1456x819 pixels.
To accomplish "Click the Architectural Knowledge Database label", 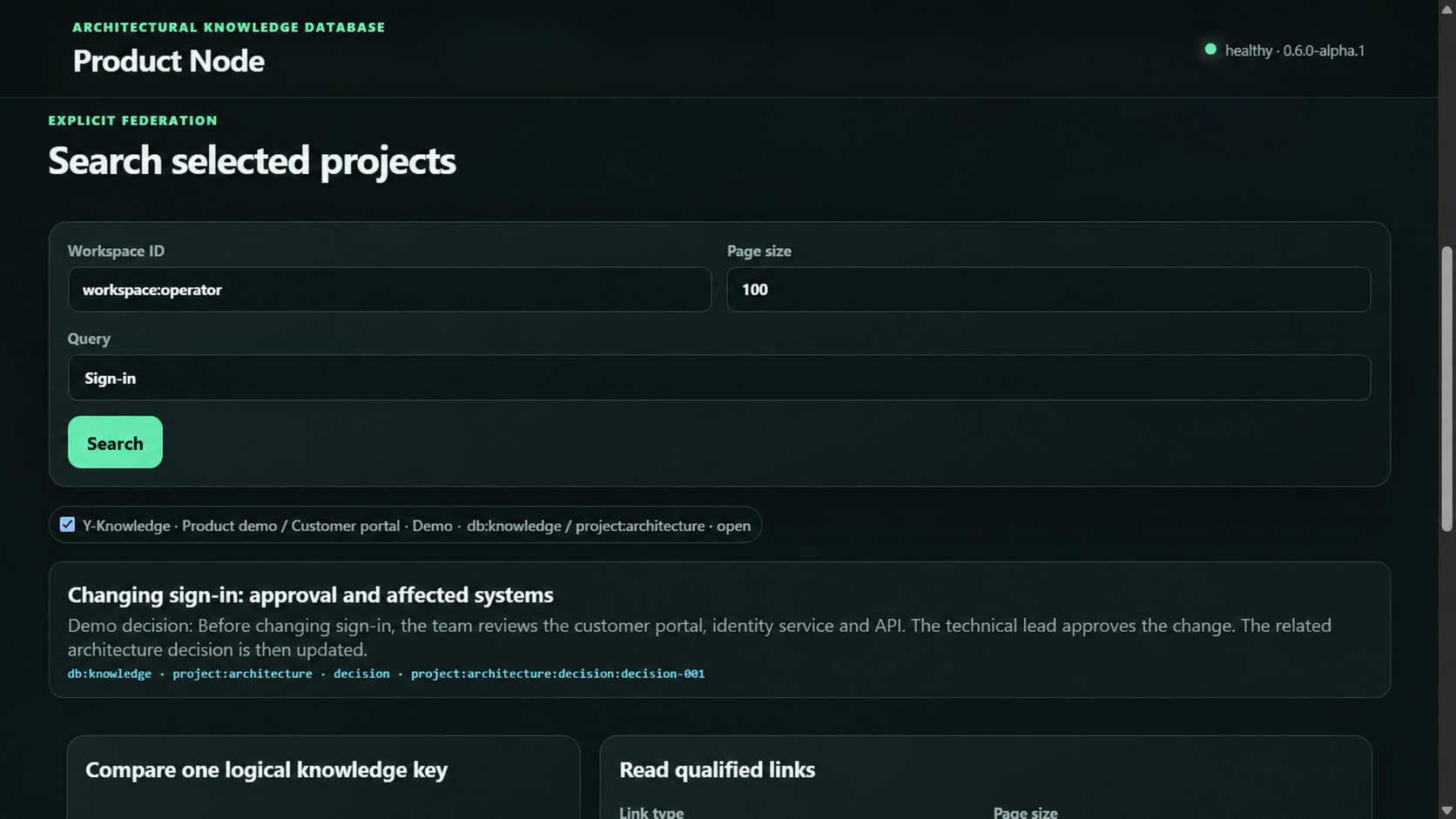I will pyautogui.click(x=229, y=27).
